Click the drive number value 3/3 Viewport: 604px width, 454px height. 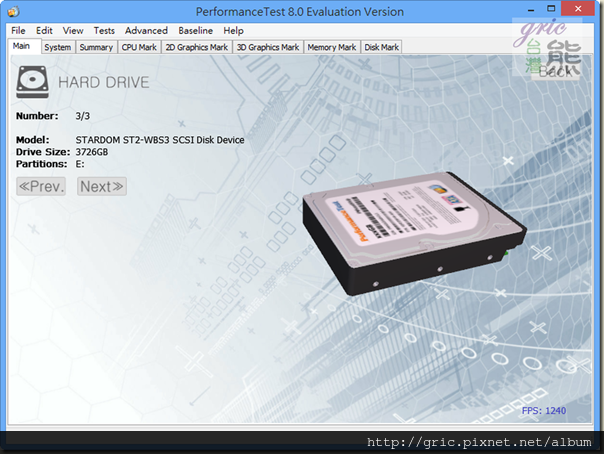click(82, 116)
